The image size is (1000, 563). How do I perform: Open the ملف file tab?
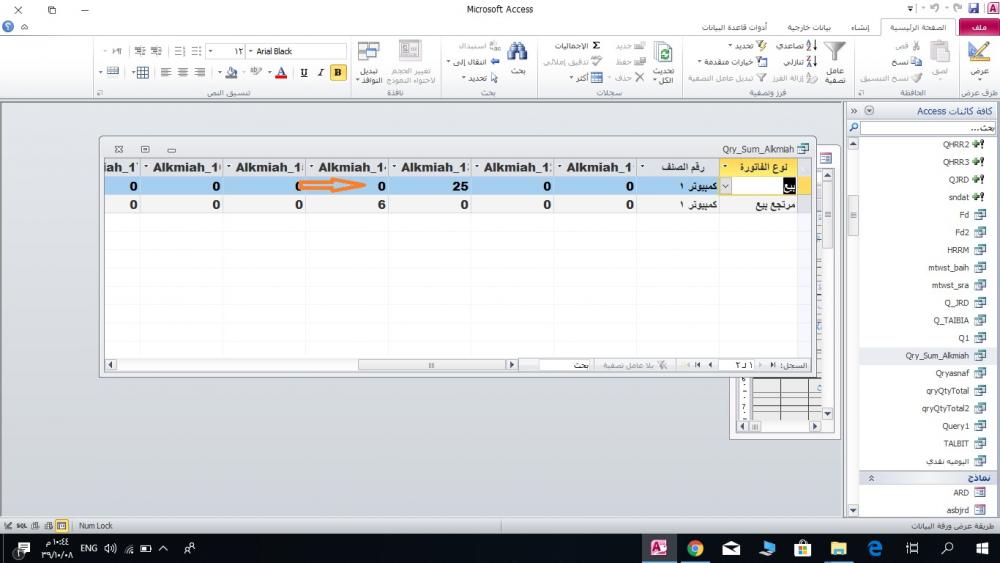tap(978, 27)
